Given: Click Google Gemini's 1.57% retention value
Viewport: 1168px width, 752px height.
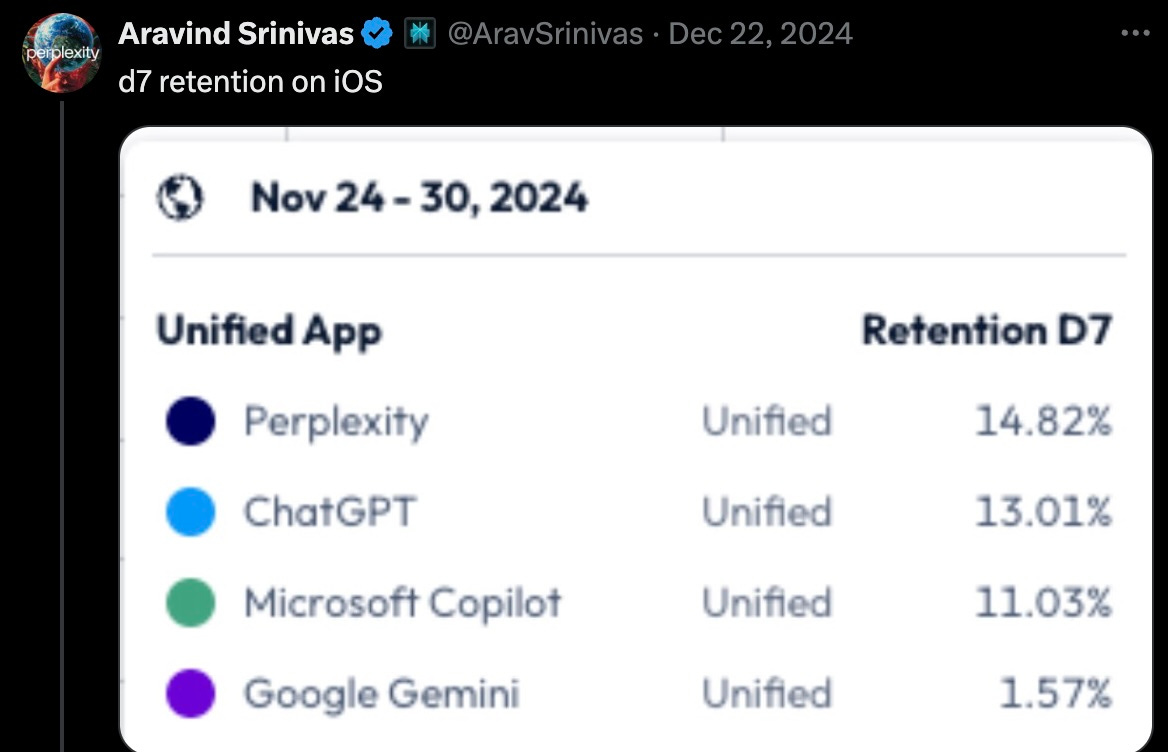Looking at the screenshot, I should pyautogui.click(x=1056, y=694).
